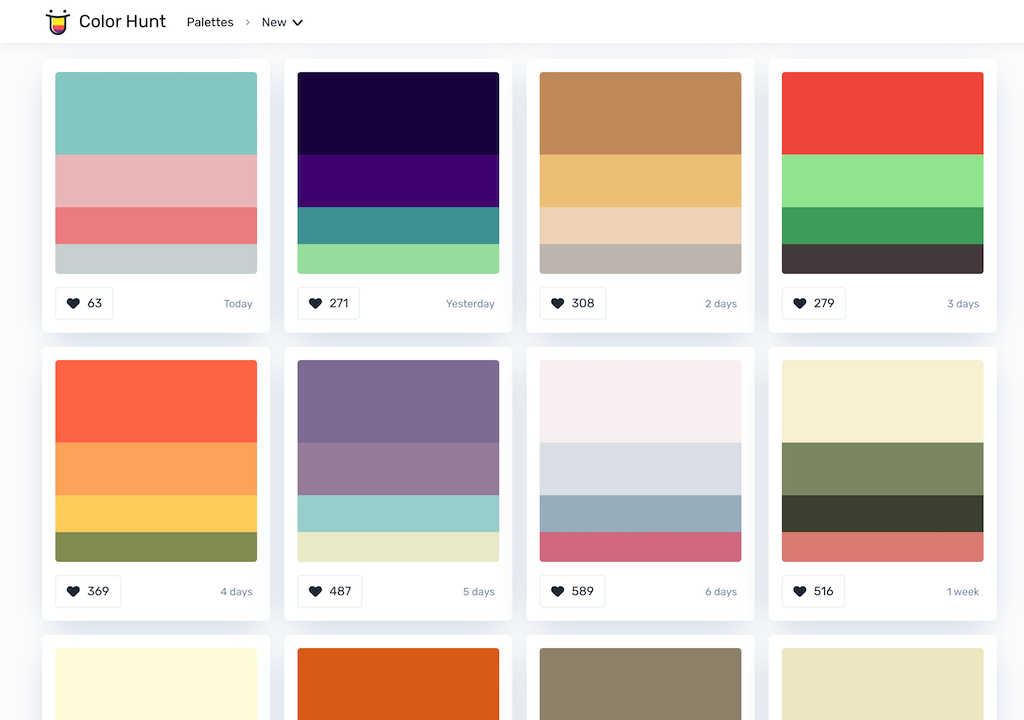Viewport: 1024px width, 720px height.
Task: Like the palette with 279 likes
Action: pos(814,303)
